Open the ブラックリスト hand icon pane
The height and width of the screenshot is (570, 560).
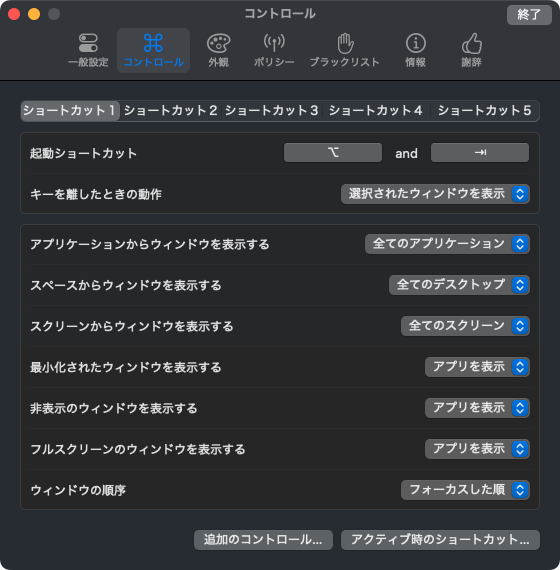(x=344, y=50)
